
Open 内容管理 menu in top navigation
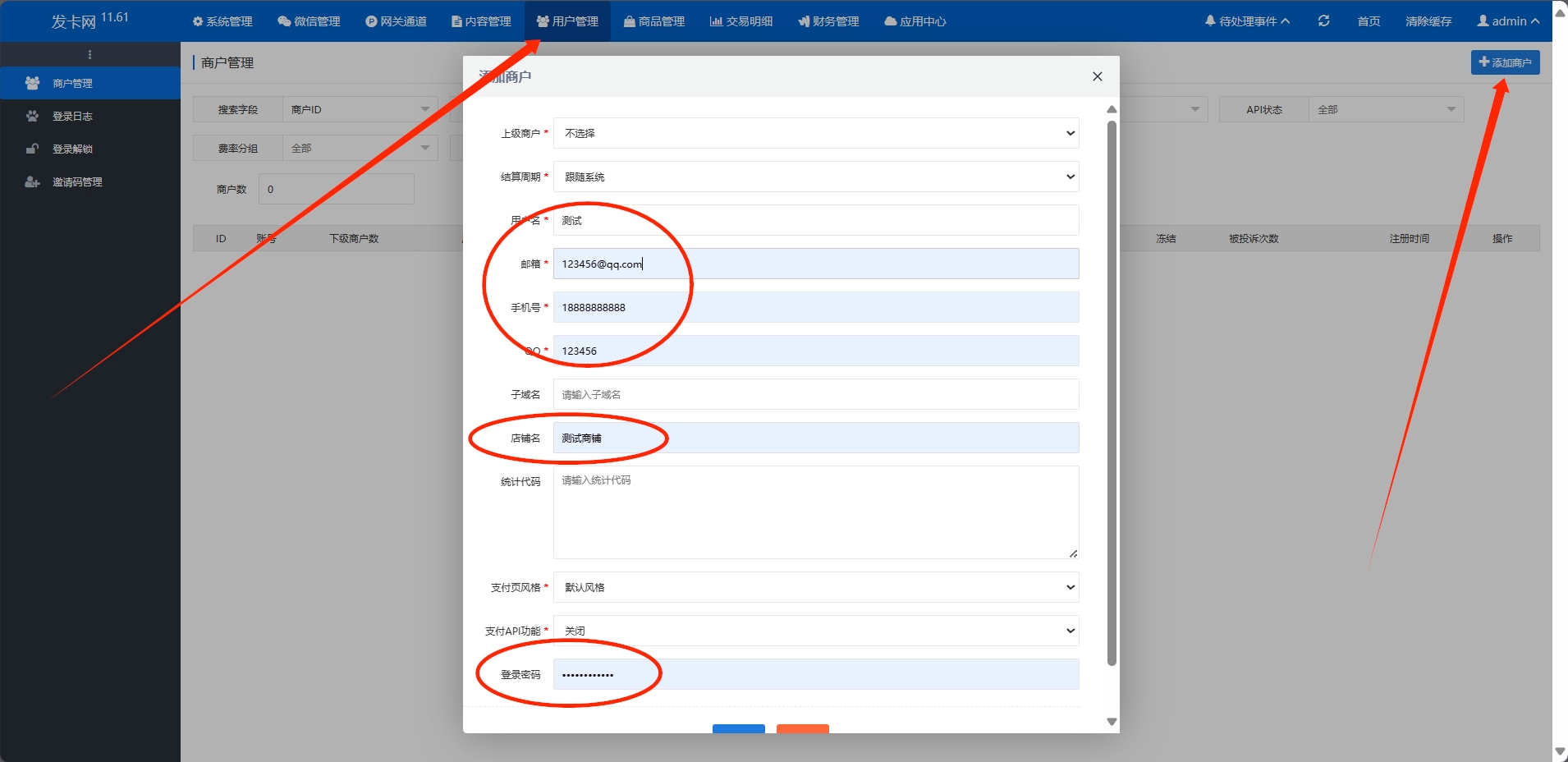click(x=481, y=21)
